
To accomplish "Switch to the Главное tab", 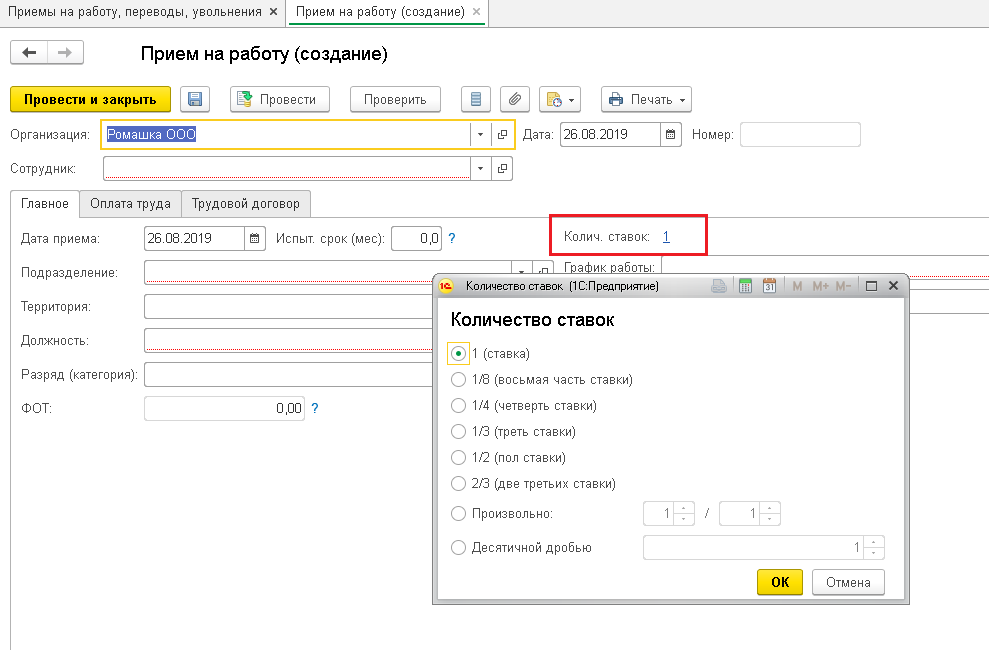I will (45, 204).
